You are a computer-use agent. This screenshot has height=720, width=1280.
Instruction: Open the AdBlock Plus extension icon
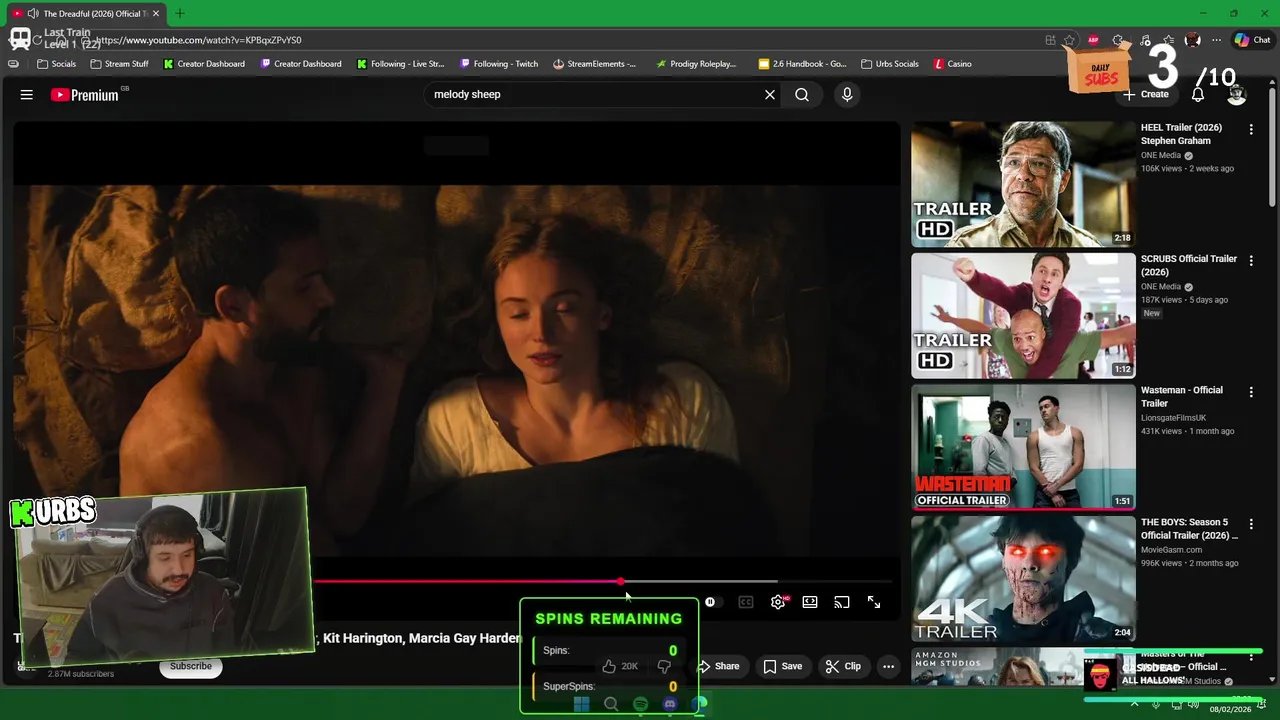(1093, 40)
